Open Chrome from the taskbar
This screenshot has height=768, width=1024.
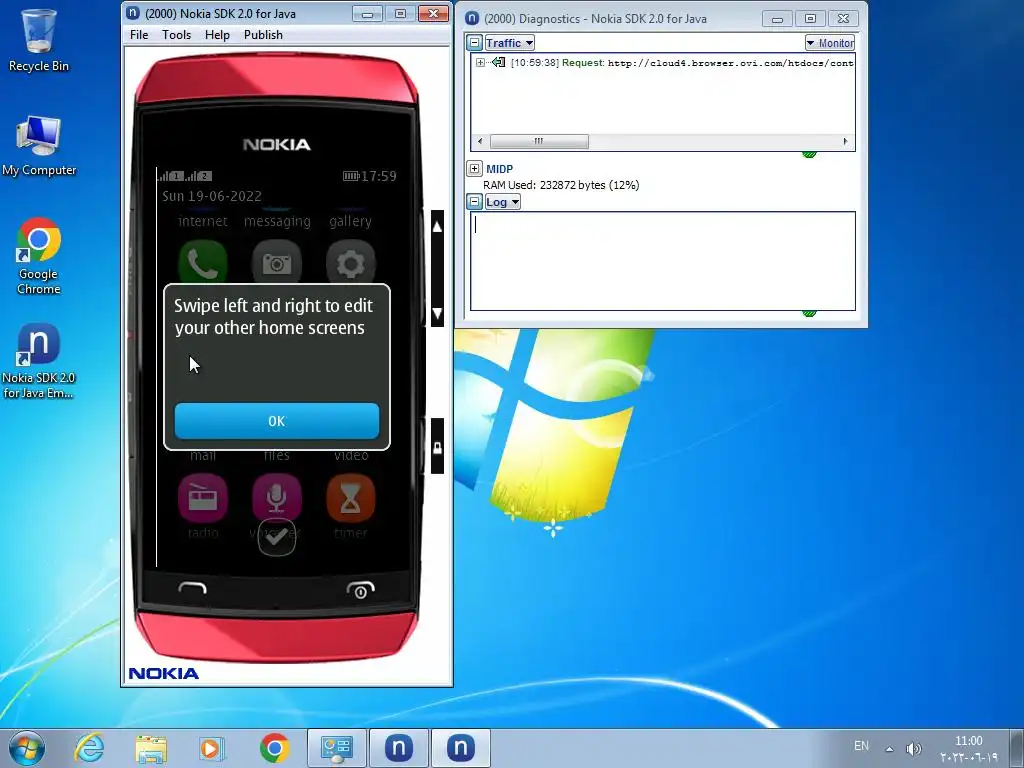point(274,748)
